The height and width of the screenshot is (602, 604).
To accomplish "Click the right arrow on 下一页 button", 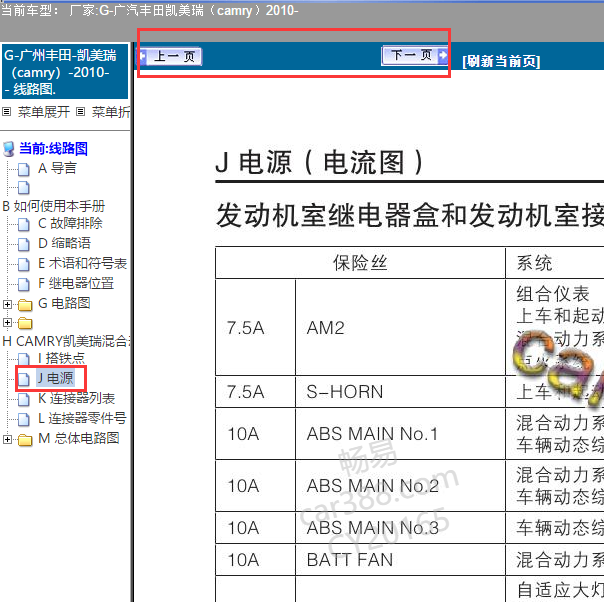I will coord(443,55).
